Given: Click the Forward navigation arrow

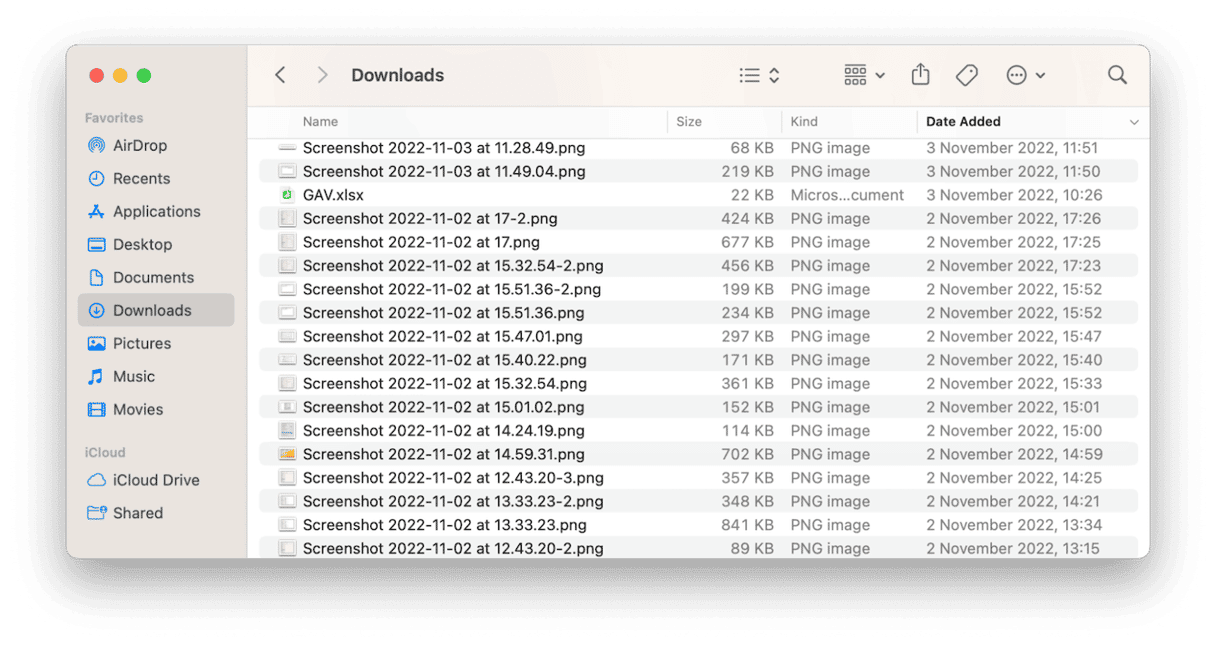Looking at the screenshot, I should [322, 75].
